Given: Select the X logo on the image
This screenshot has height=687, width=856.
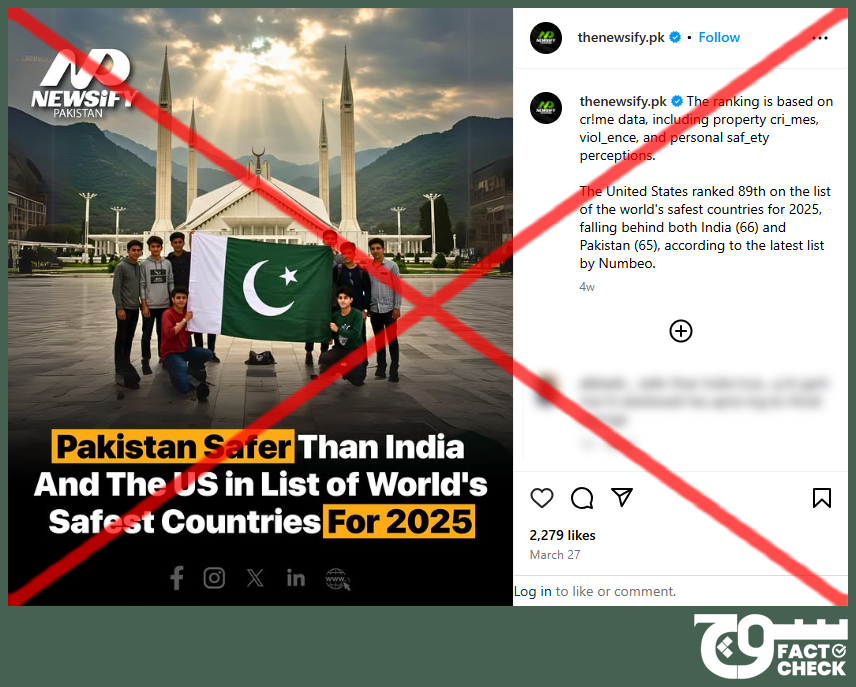Looking at the screenshot, I should tap(255, 578).
